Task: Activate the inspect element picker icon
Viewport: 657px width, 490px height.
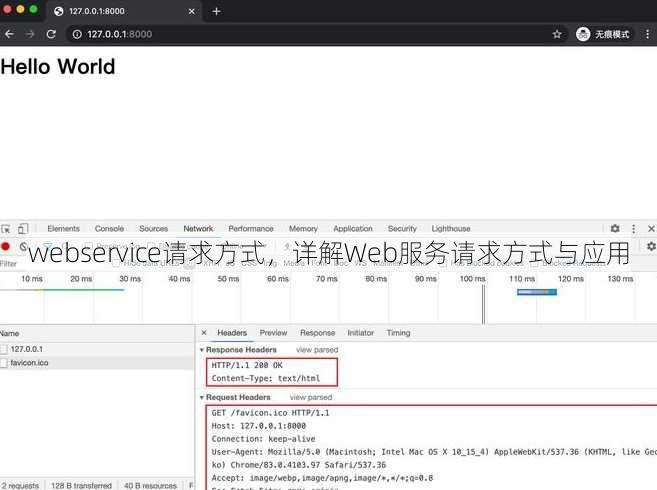Action: [x=6, y=229]
